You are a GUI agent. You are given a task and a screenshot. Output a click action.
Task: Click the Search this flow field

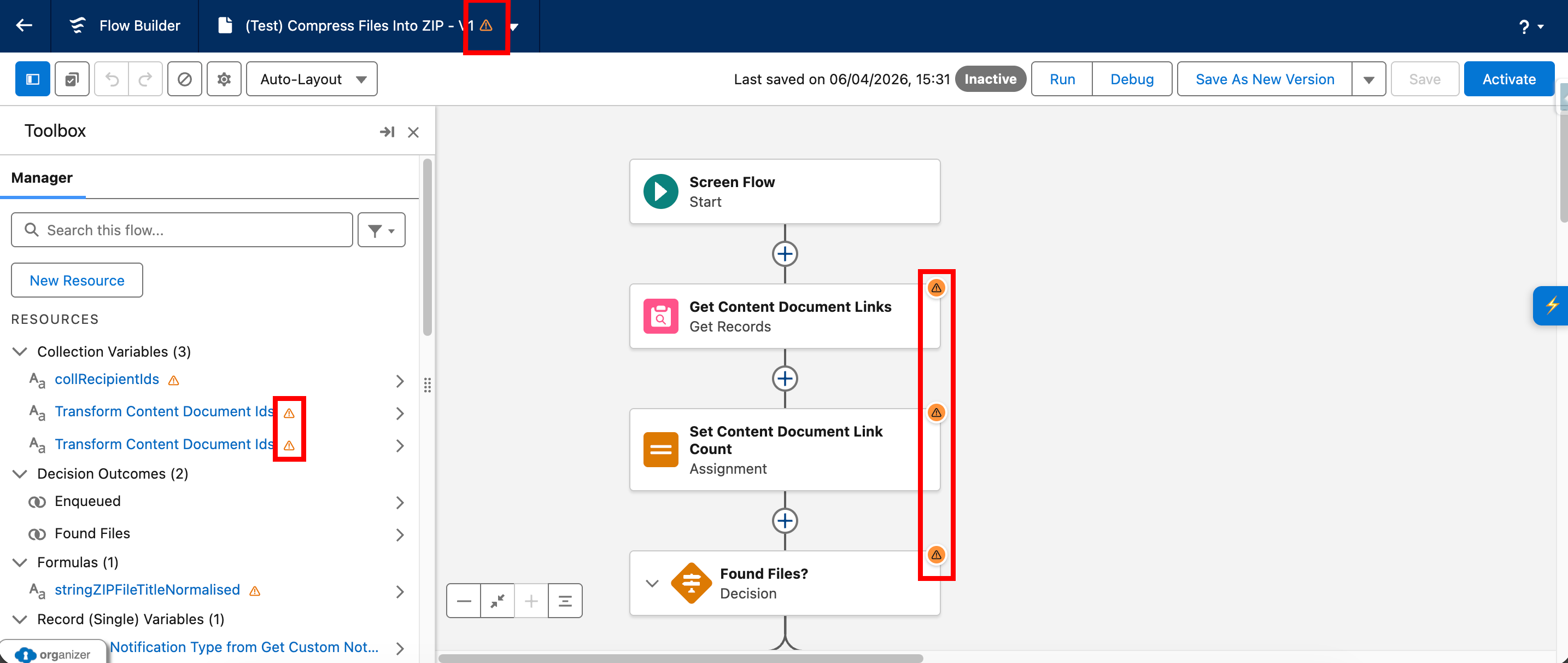[x=182, y=230]
